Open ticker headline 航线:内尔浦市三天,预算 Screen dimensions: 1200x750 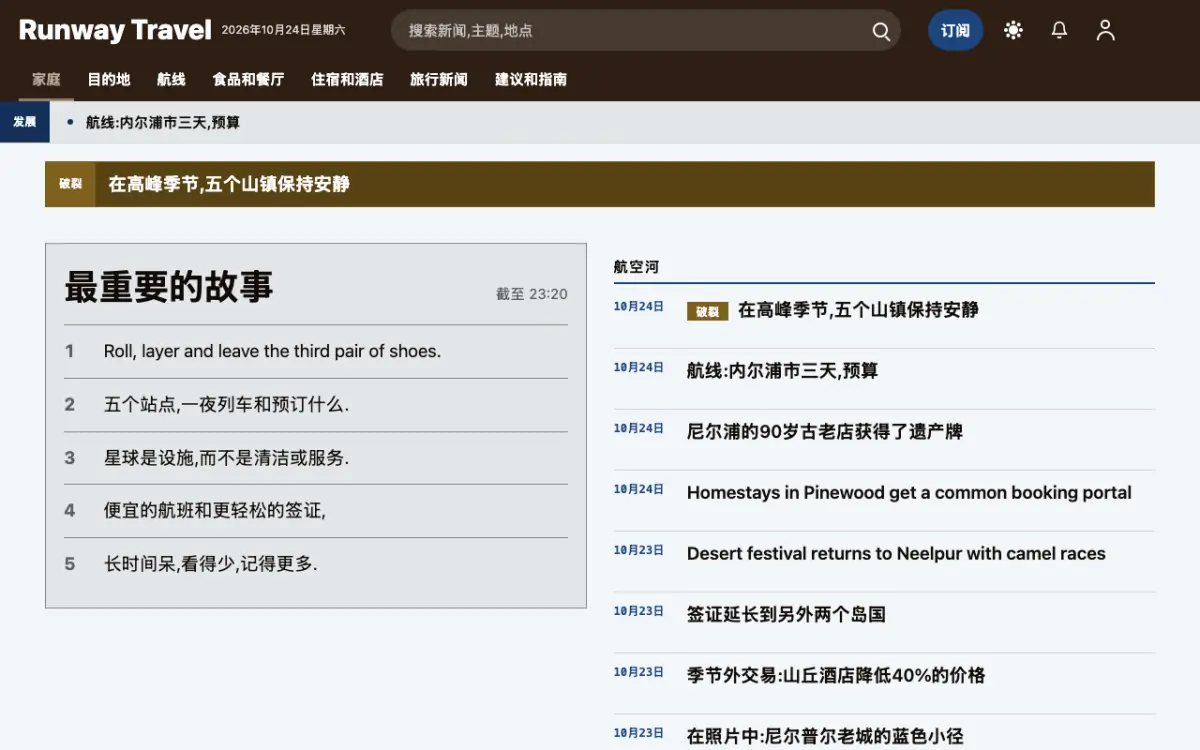[x=163, y=122]
